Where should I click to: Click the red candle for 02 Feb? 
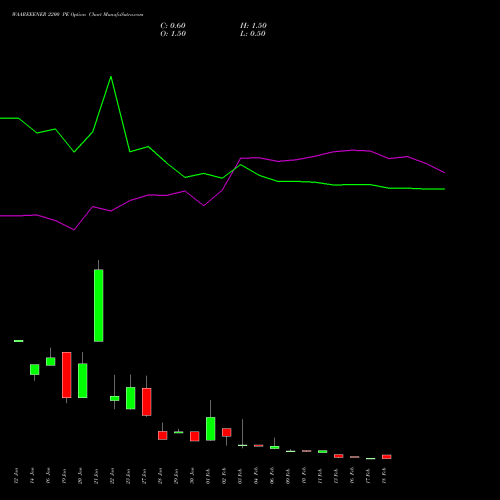coord(227,432)
